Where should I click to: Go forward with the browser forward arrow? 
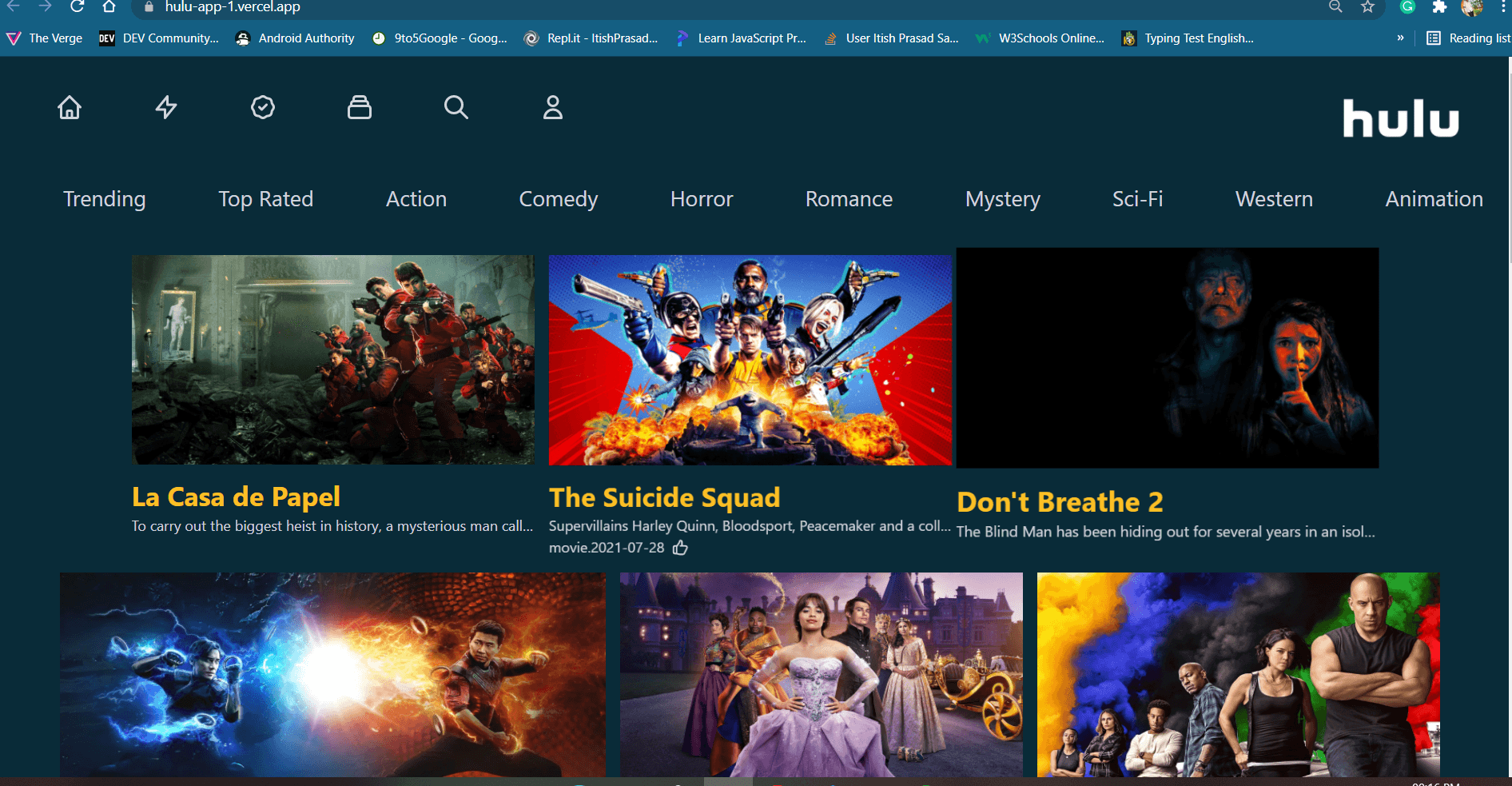click(x=45, y=6)
